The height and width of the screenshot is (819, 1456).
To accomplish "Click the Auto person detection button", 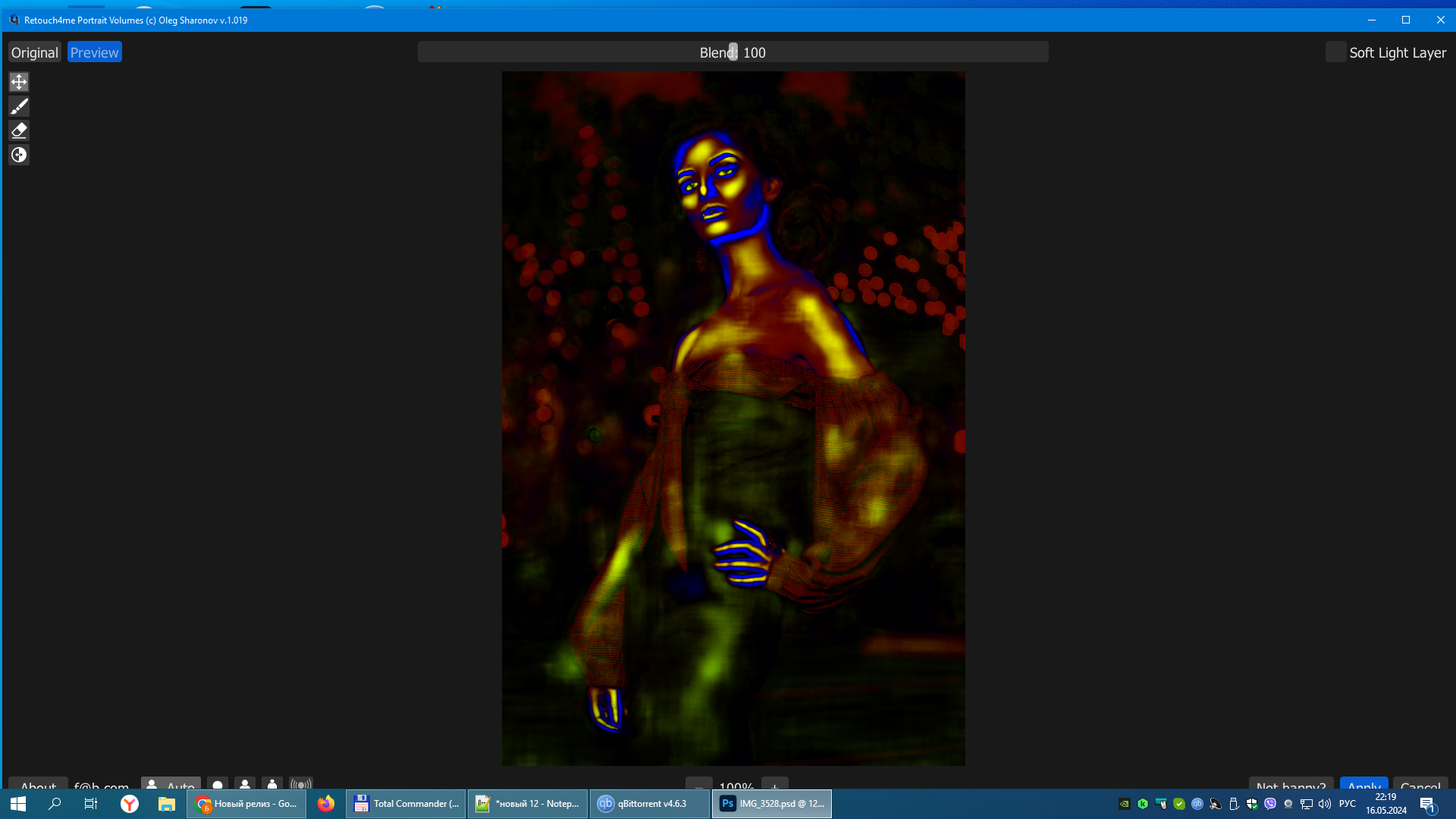I will coord(171,784).
